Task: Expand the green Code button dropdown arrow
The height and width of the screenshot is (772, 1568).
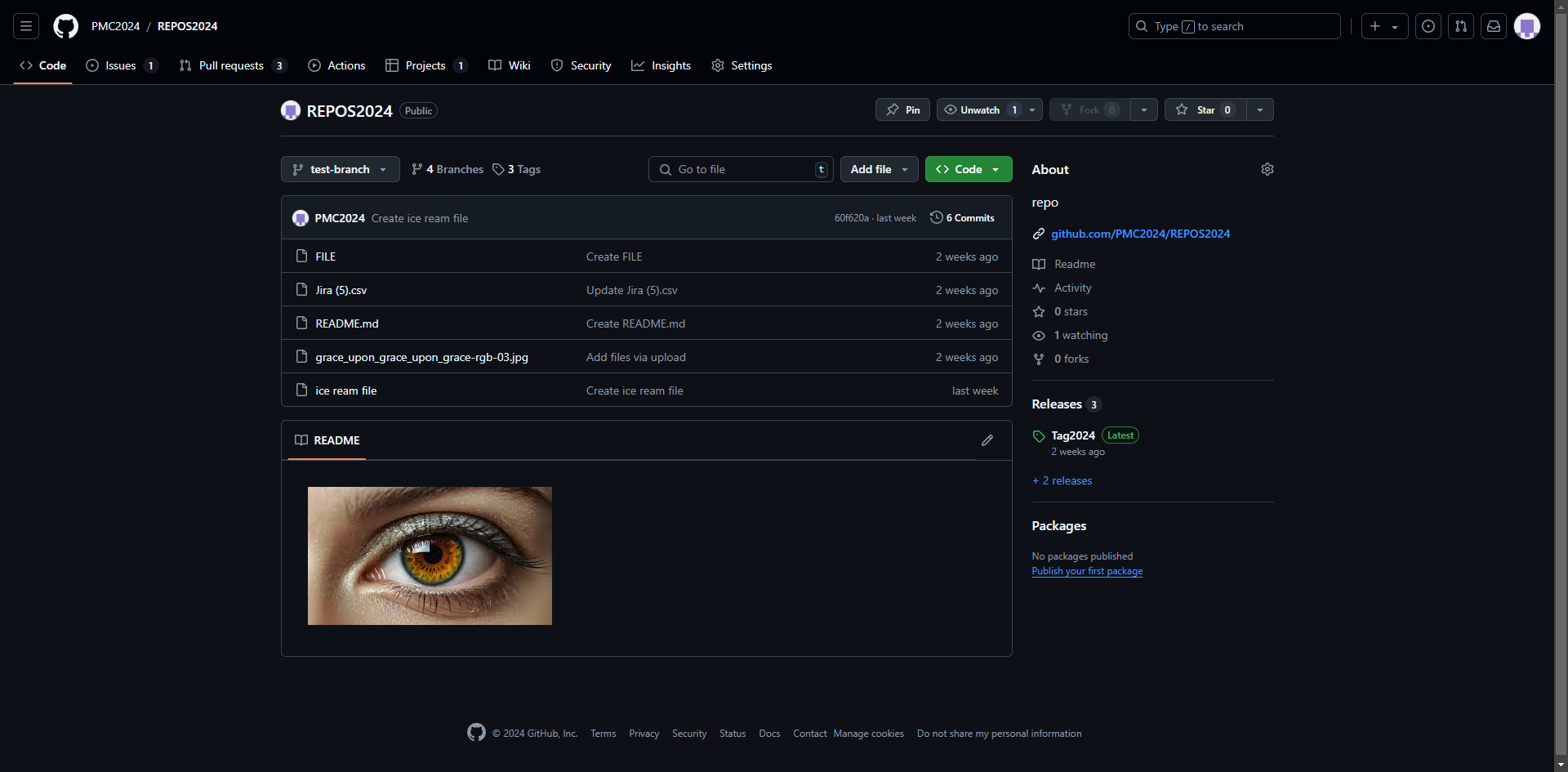Action: click(996, 169)
